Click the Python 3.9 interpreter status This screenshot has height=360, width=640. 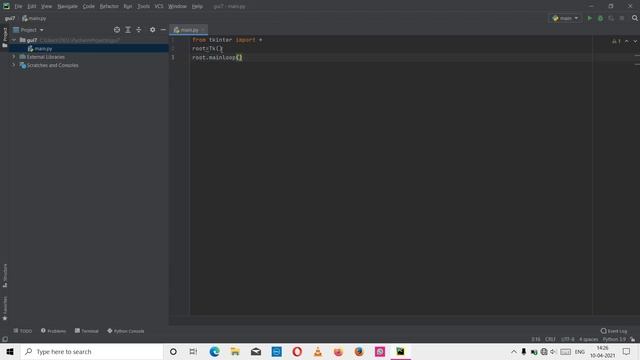pos(614,339)
